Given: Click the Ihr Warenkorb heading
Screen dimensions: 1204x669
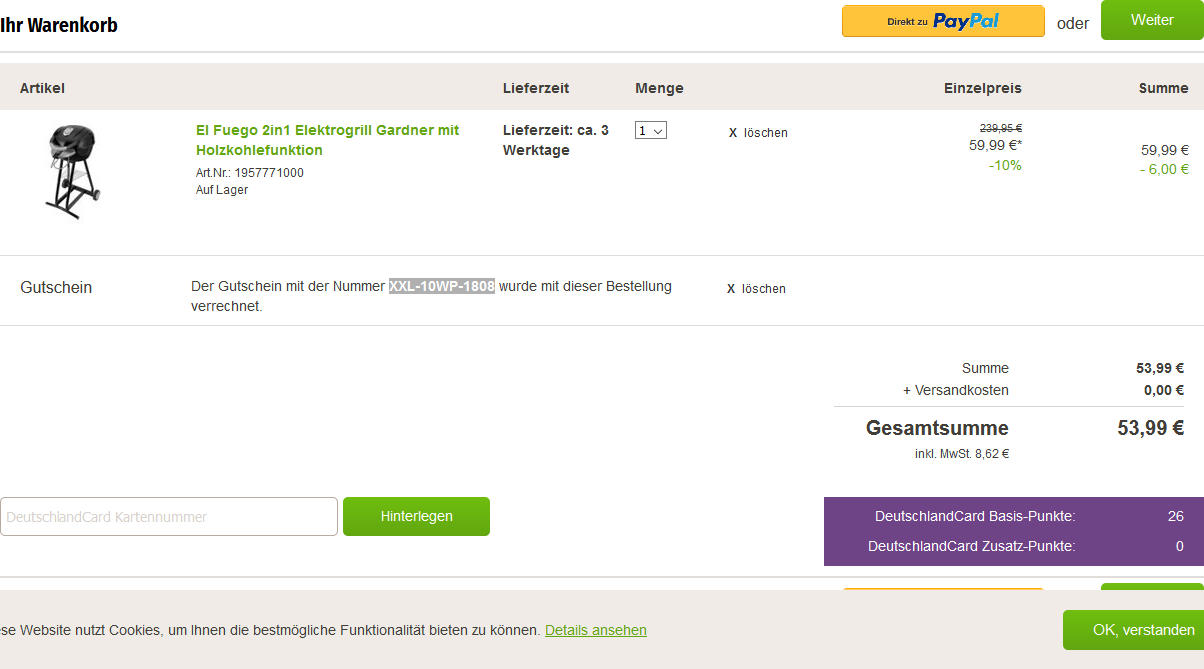Looking at the screenshot, I should point(59,25).
